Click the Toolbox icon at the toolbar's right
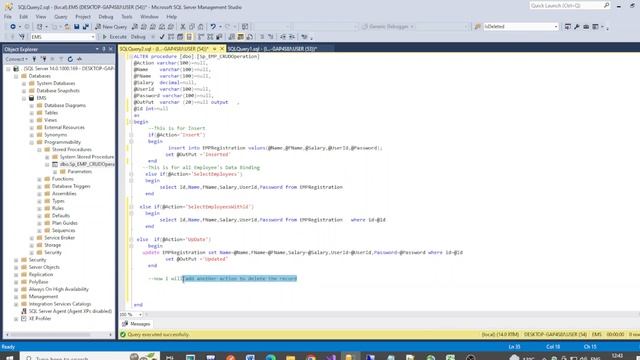Viewport: 640px width, 360px height. coord(586,27)
